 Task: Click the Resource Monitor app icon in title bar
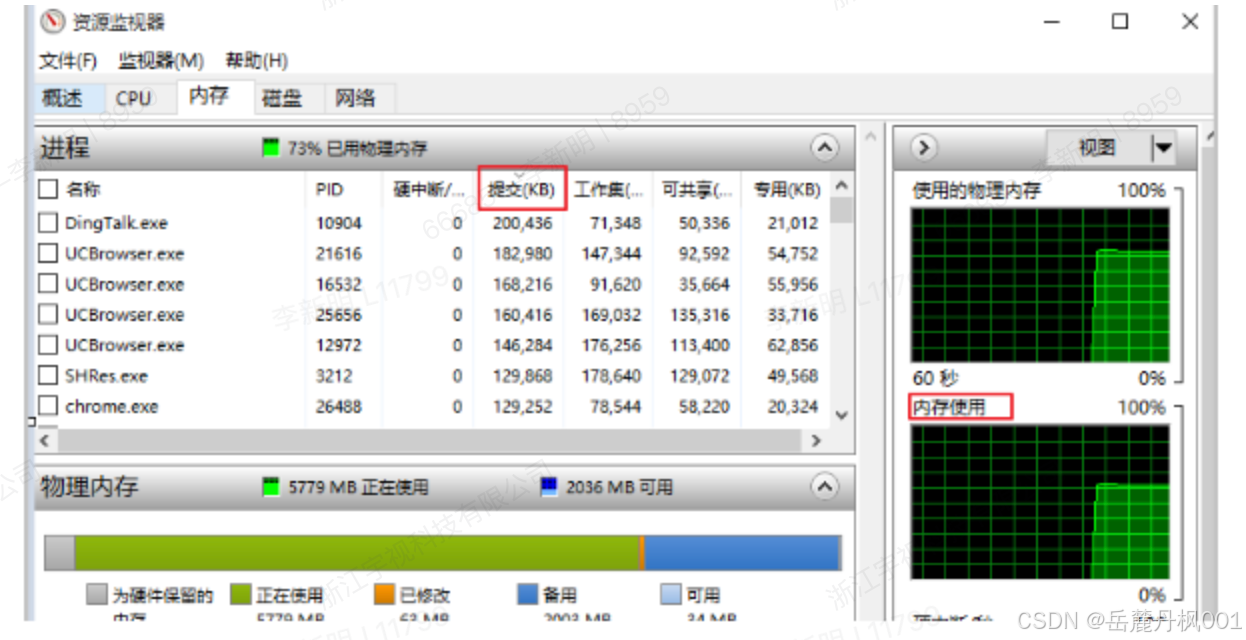(x=51, y=21)
